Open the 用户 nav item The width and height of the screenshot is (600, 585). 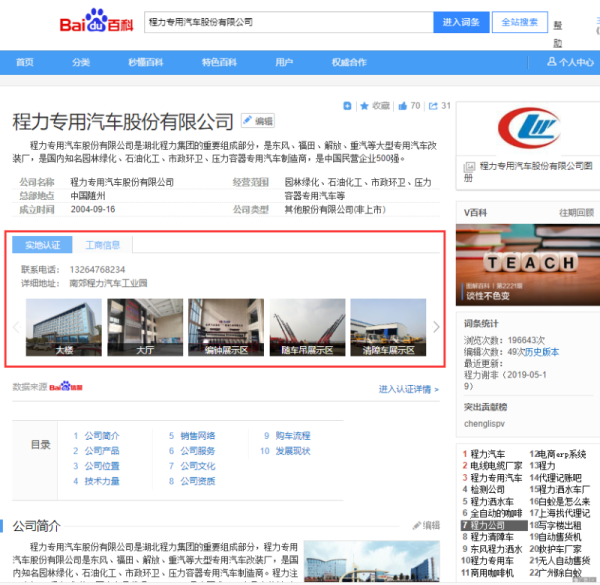284,62
